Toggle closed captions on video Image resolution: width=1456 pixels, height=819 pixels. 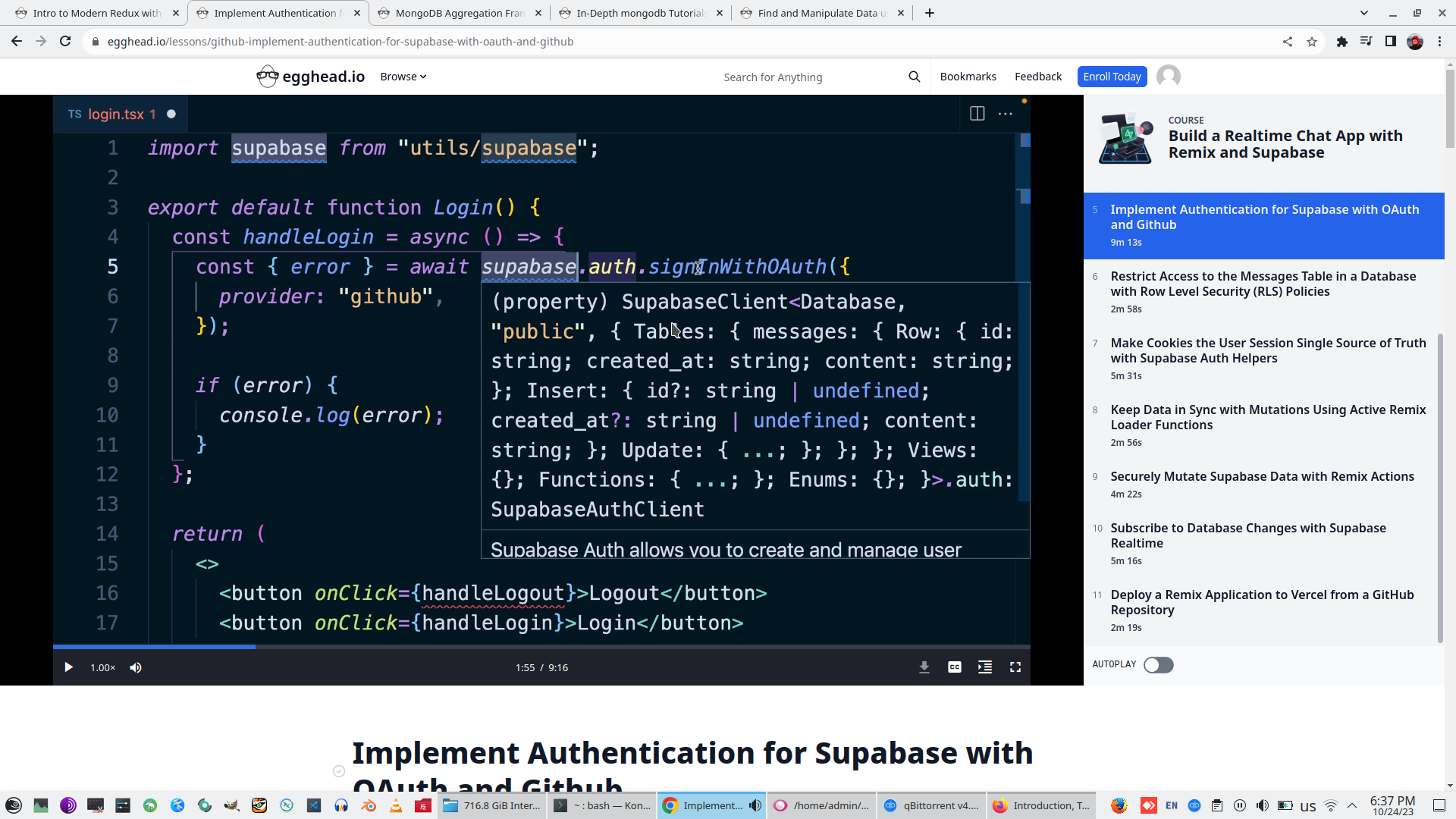coord(955,667)
